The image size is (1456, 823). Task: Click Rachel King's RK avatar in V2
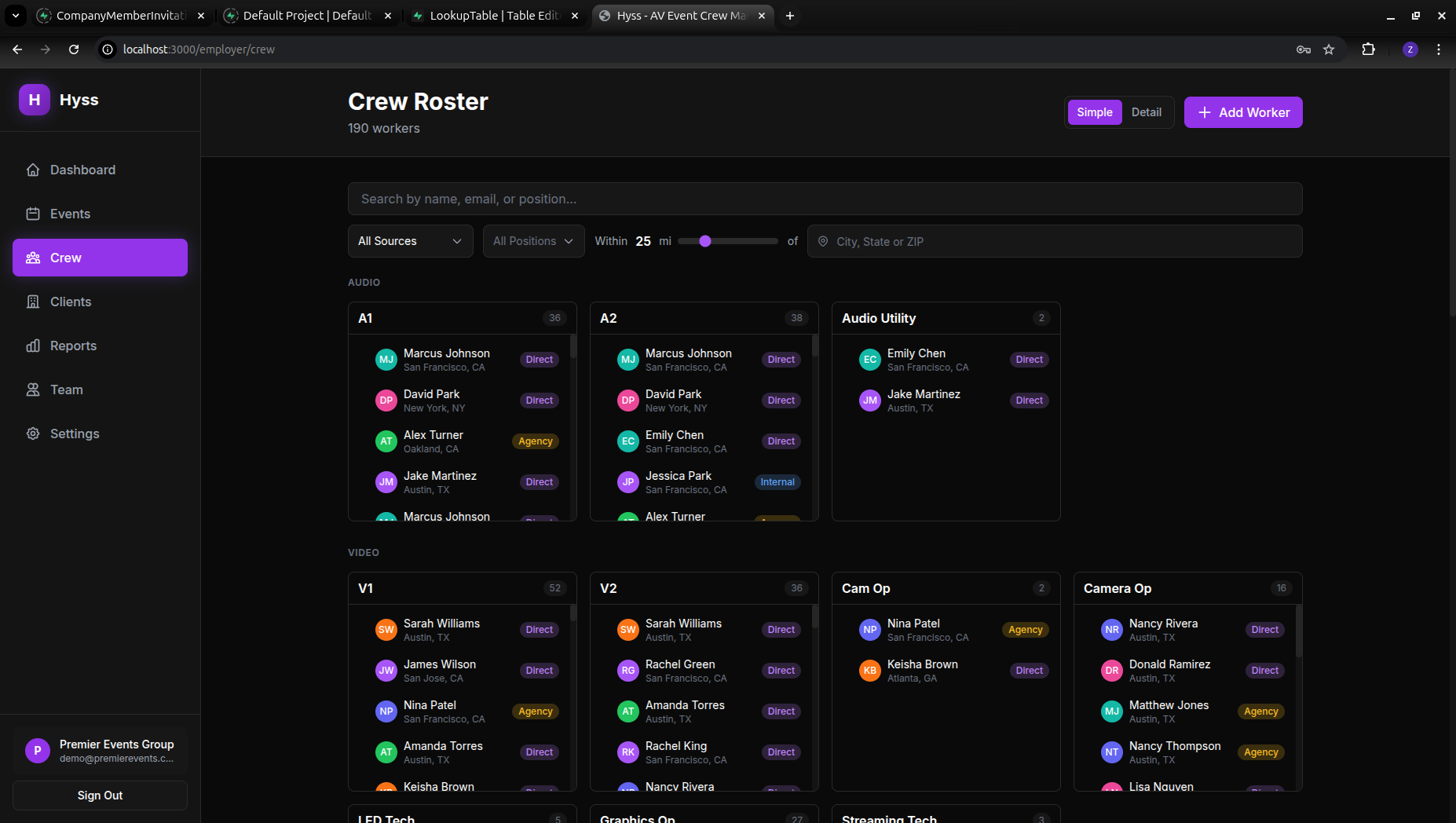pyautogui.click(x=628, y=752)
